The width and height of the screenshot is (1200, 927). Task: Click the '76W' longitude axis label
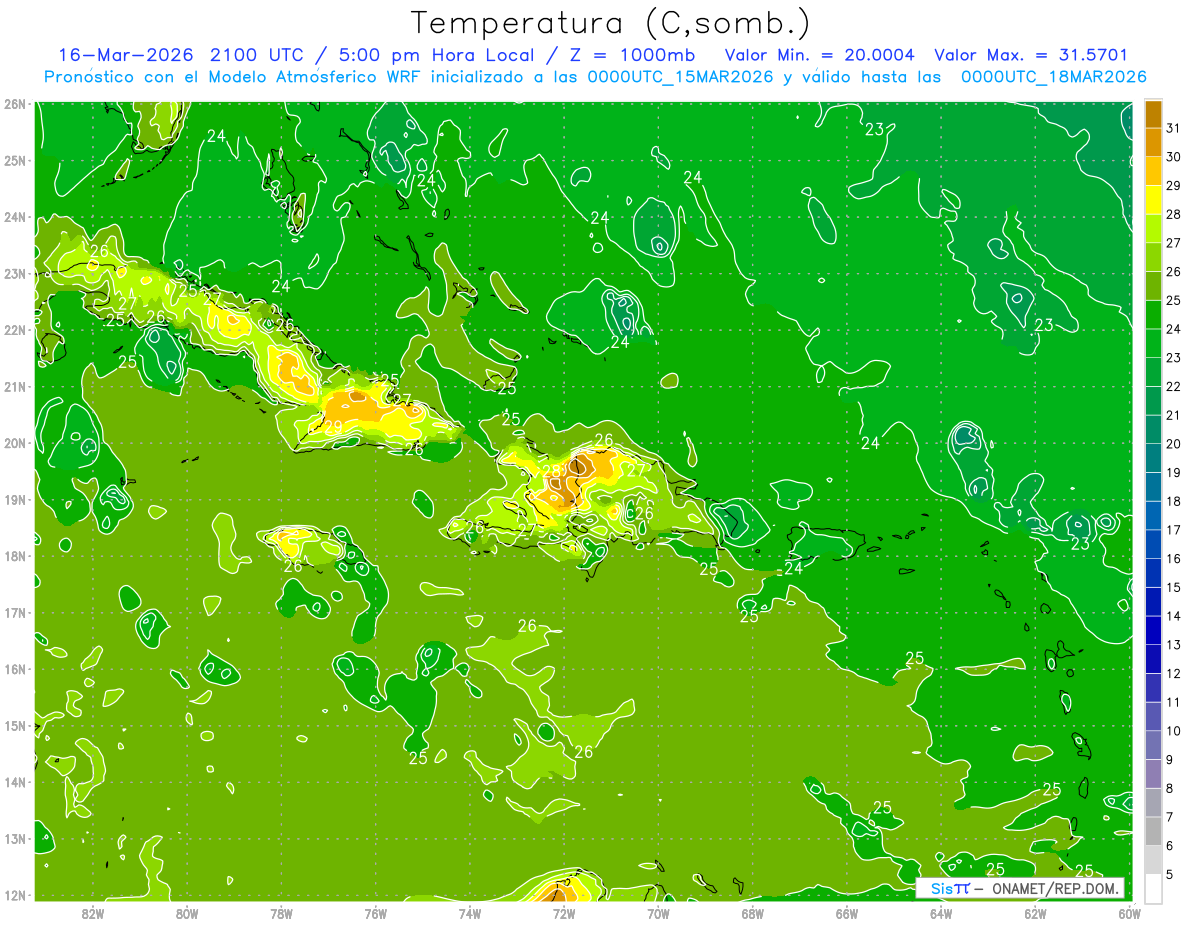pos(375,913)
